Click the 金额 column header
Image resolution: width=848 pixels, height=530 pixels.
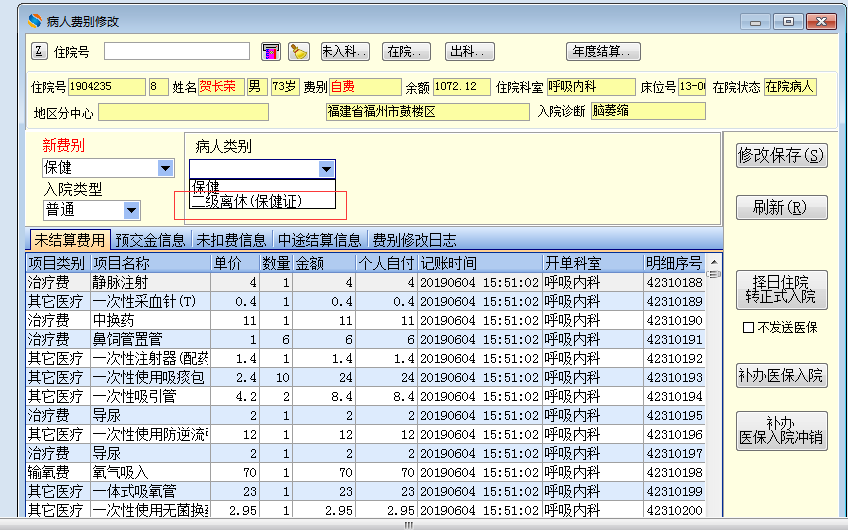324,263
